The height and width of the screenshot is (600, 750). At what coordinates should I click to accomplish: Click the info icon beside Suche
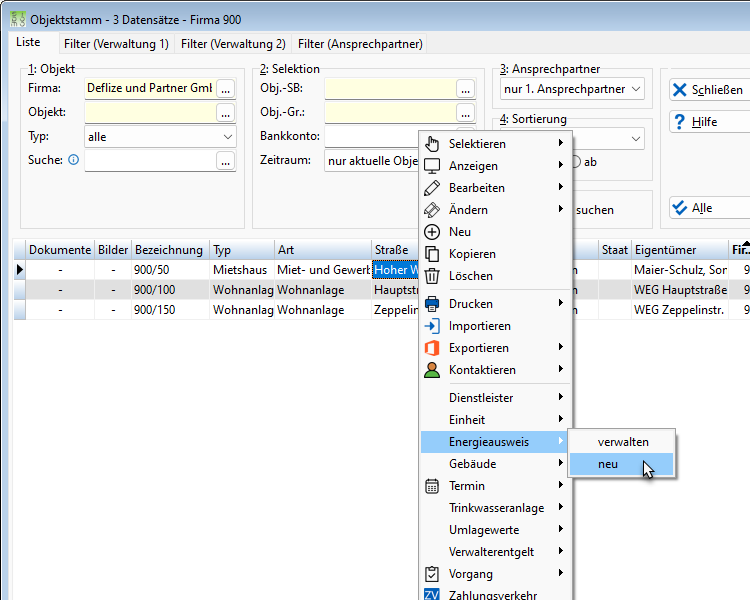(73, 160)
